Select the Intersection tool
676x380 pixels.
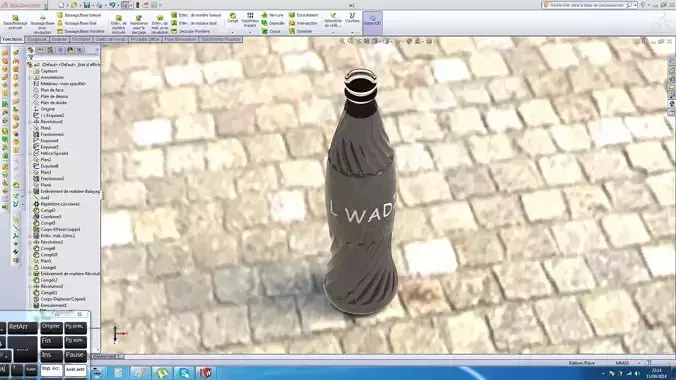304,23
